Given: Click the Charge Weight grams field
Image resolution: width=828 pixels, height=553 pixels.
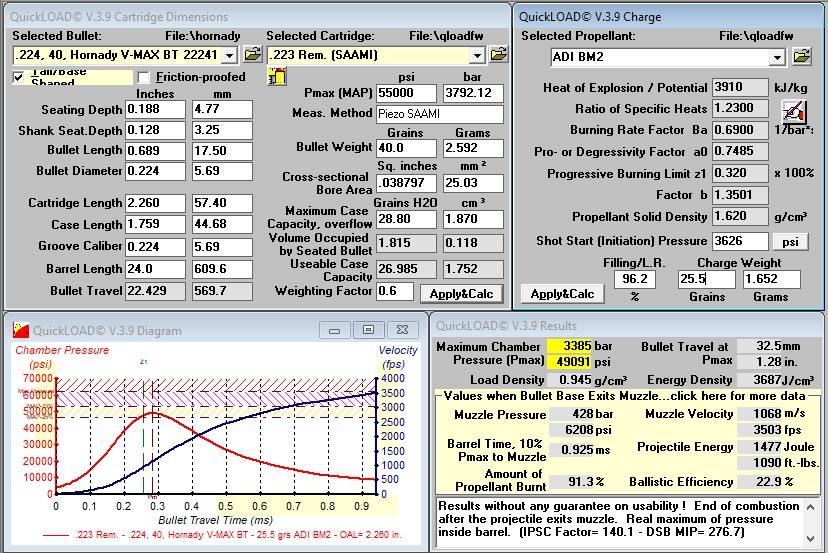Looking at the screenshot, I should click(x=771, y=279).
